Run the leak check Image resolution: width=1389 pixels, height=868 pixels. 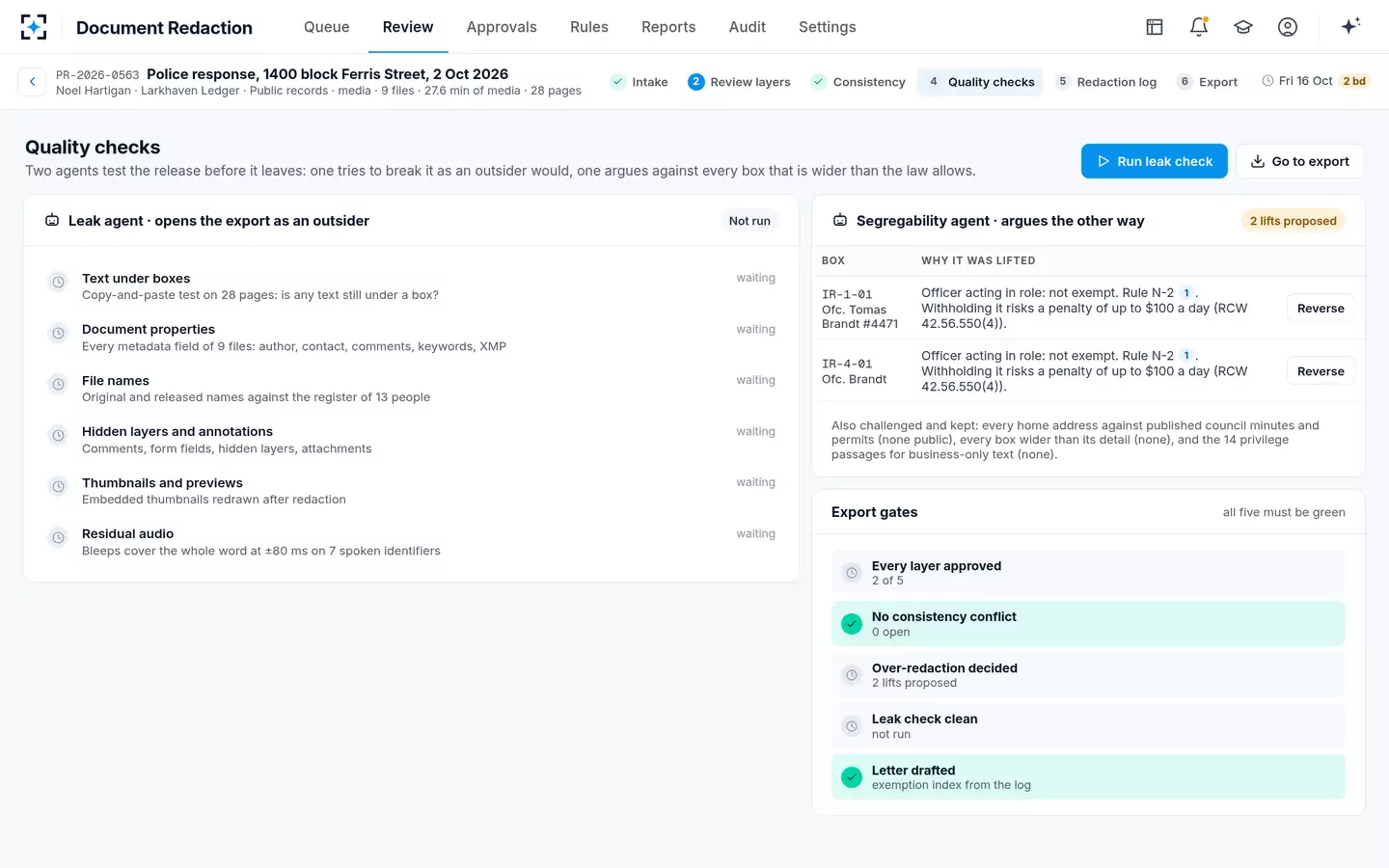pos(1155,161)
